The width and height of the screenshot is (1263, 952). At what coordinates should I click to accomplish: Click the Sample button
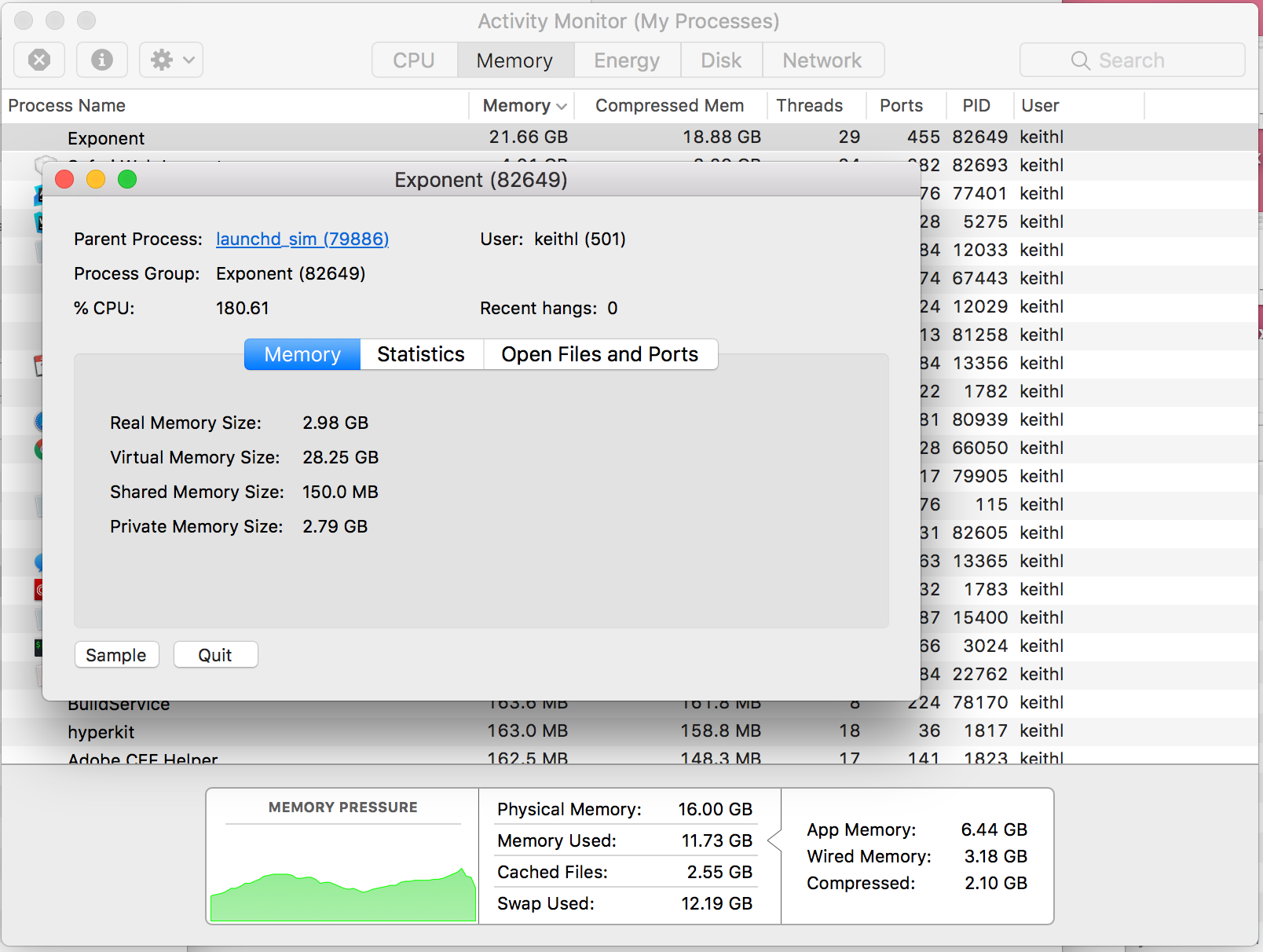[x=116, y=654]
